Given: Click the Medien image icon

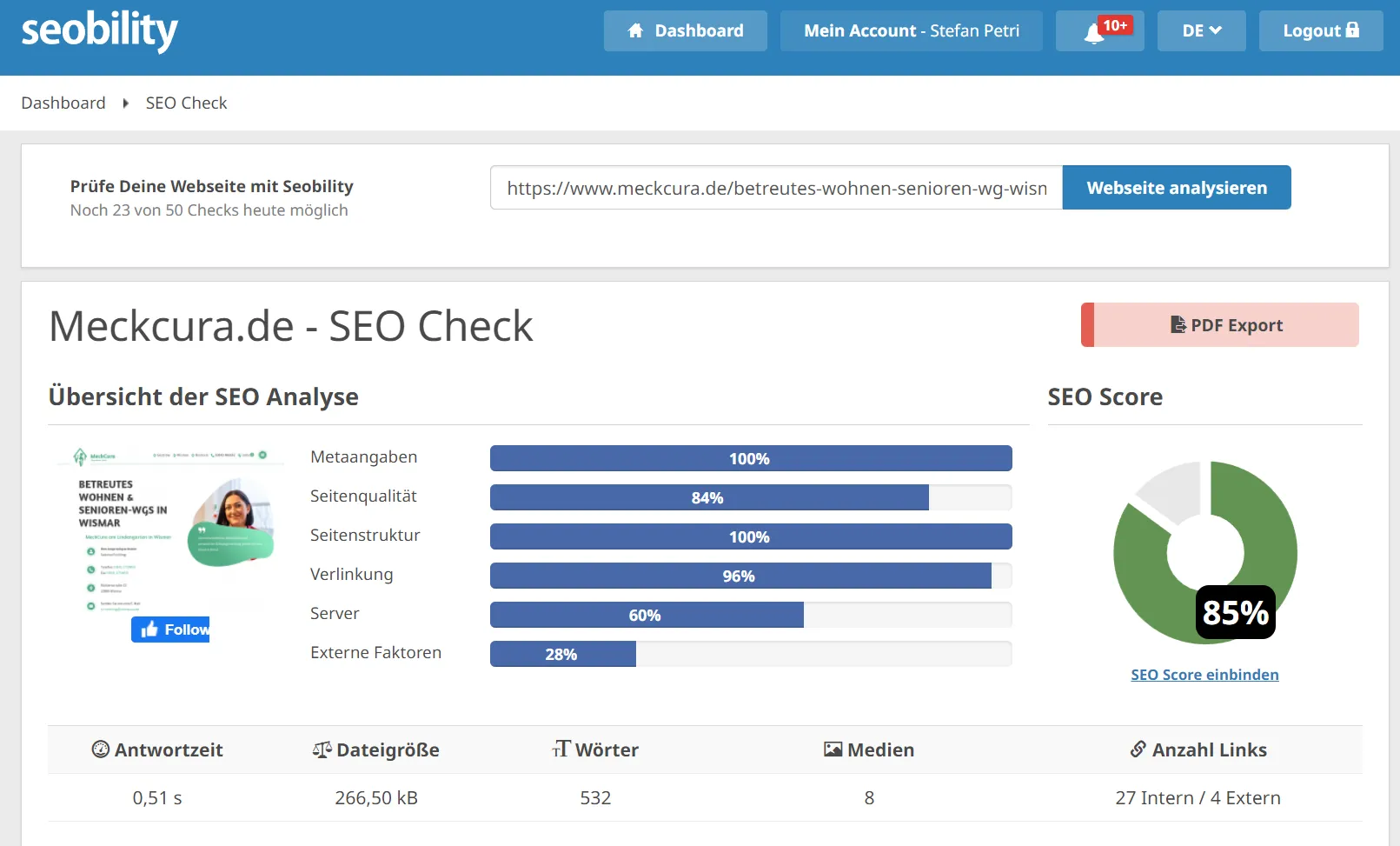Looking at the screenshot, I should (833, 749).
